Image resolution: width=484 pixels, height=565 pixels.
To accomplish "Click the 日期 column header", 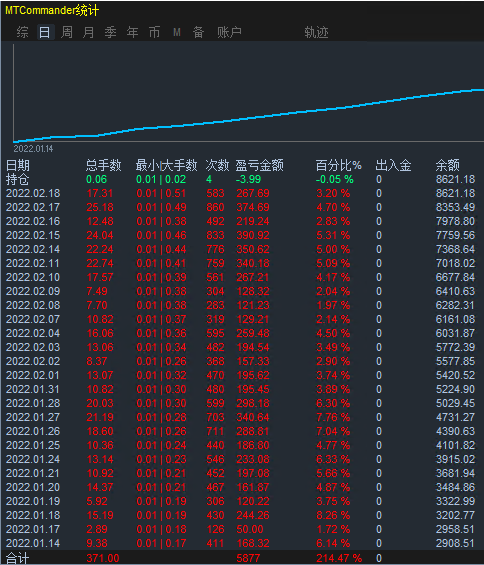I will point(18,165).
